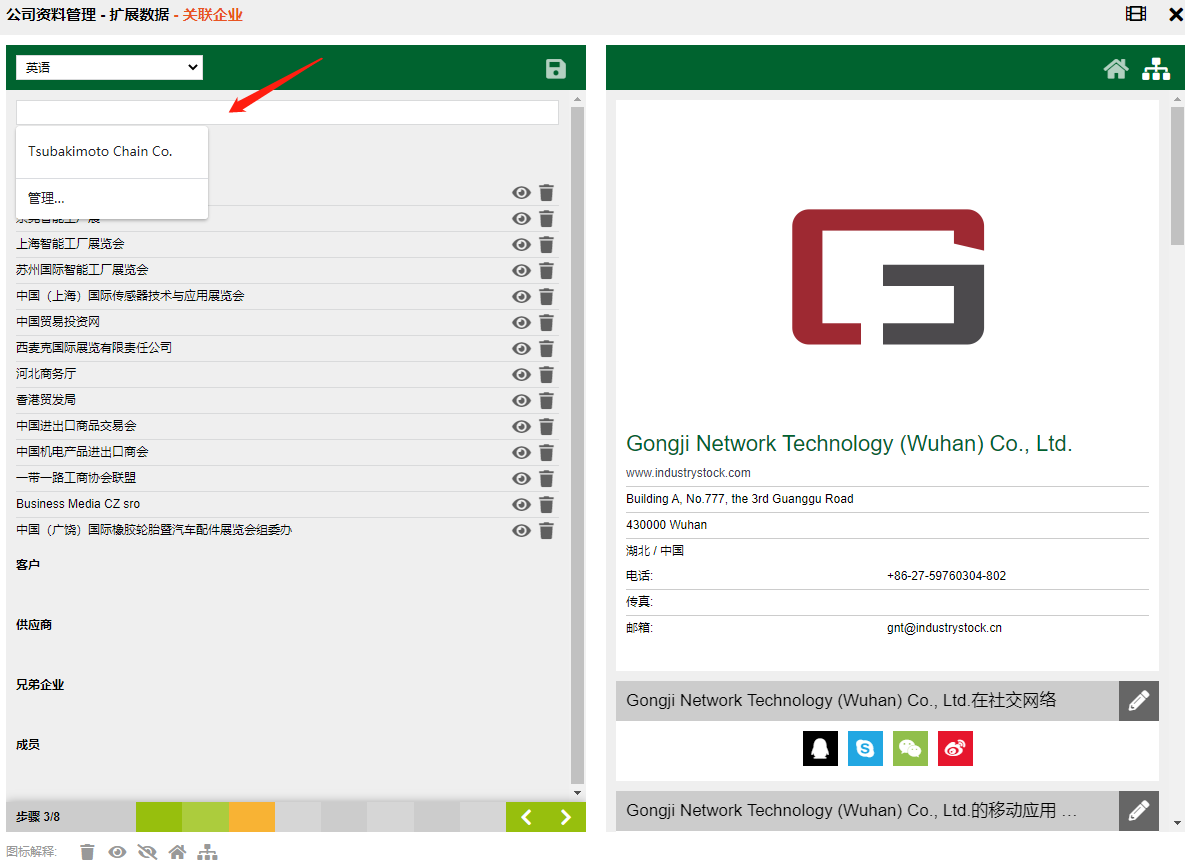Hide the 一带一路工商协会联盟 entry
This screenshot has width=1185, height=865.
(521, 478)
